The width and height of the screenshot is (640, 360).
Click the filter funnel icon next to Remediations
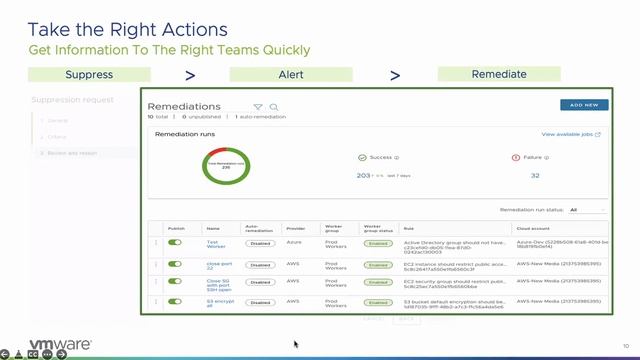pos(258,107)
